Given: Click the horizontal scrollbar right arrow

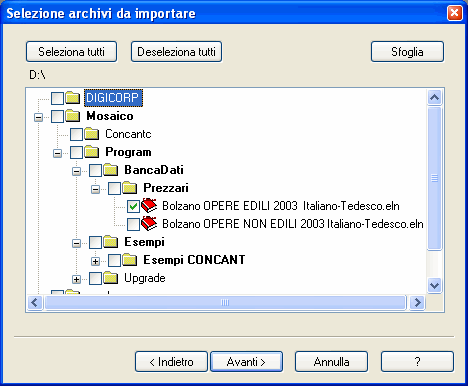Looking at the screenshot, I should [x=417, y=303].
